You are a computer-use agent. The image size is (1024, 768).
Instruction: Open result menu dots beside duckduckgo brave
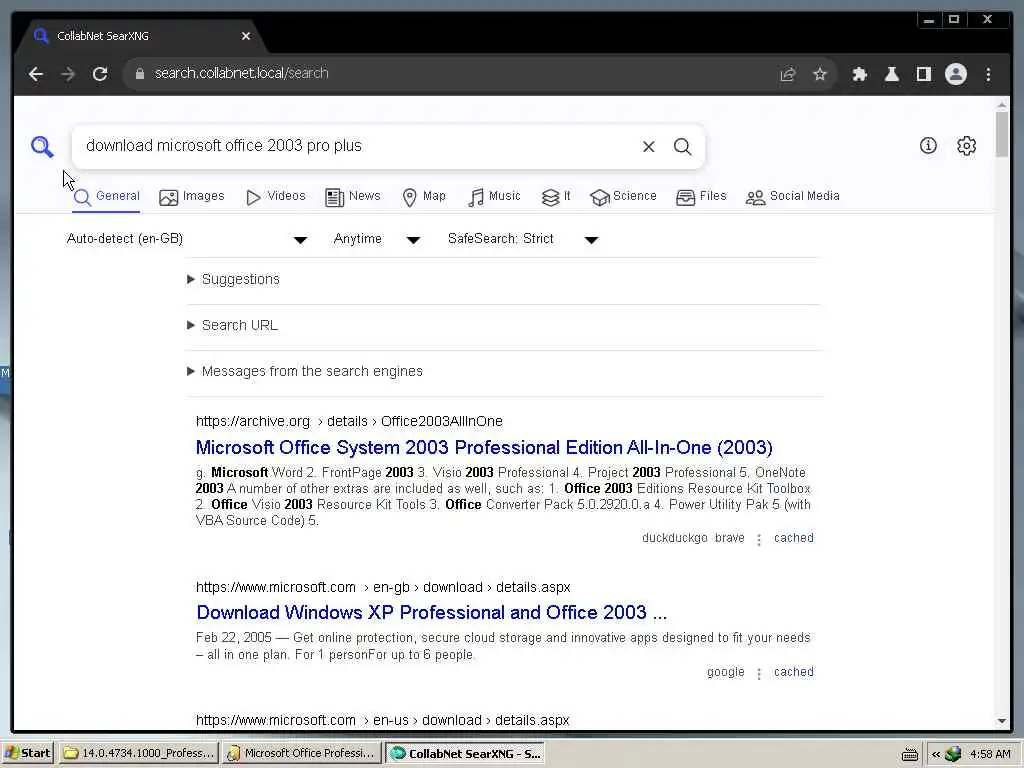coord(759,539)
